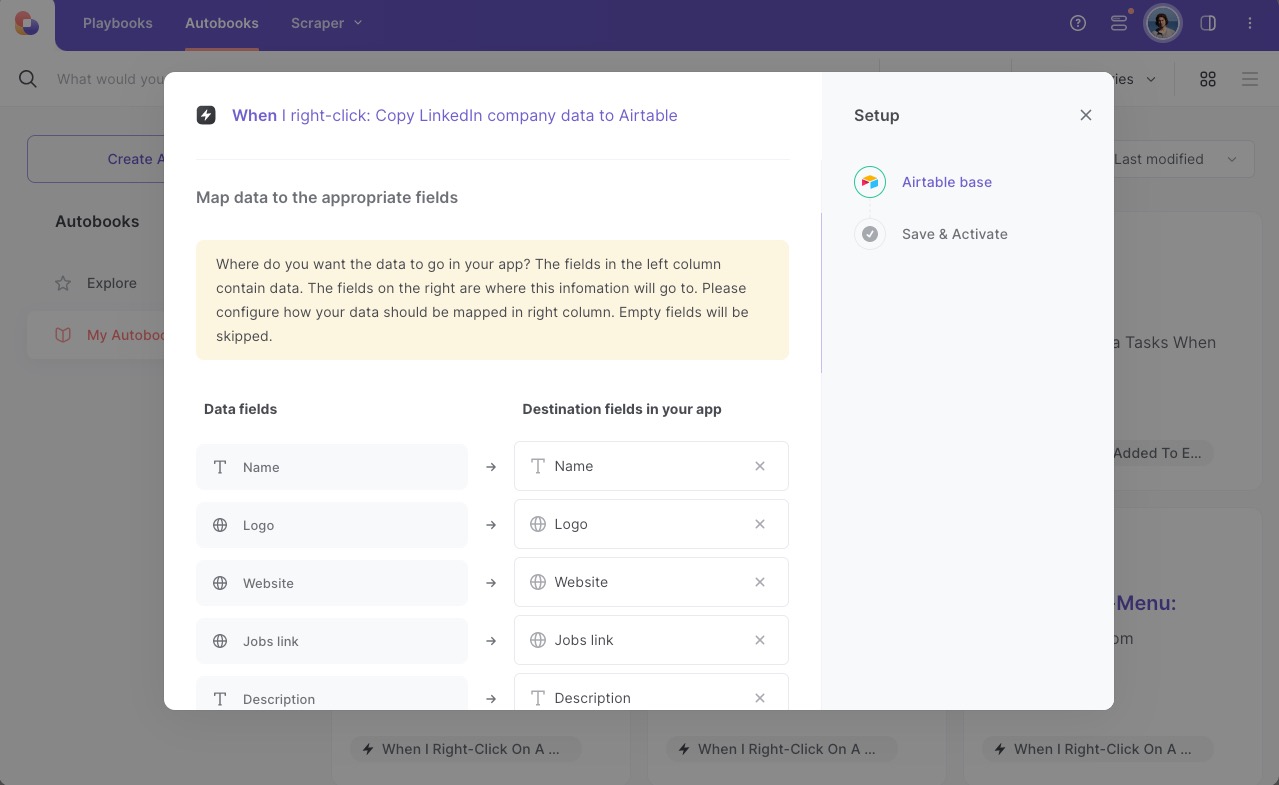
Task: Open the Website destination field selector
Action: pyautogui.click(x=651, y=582)
